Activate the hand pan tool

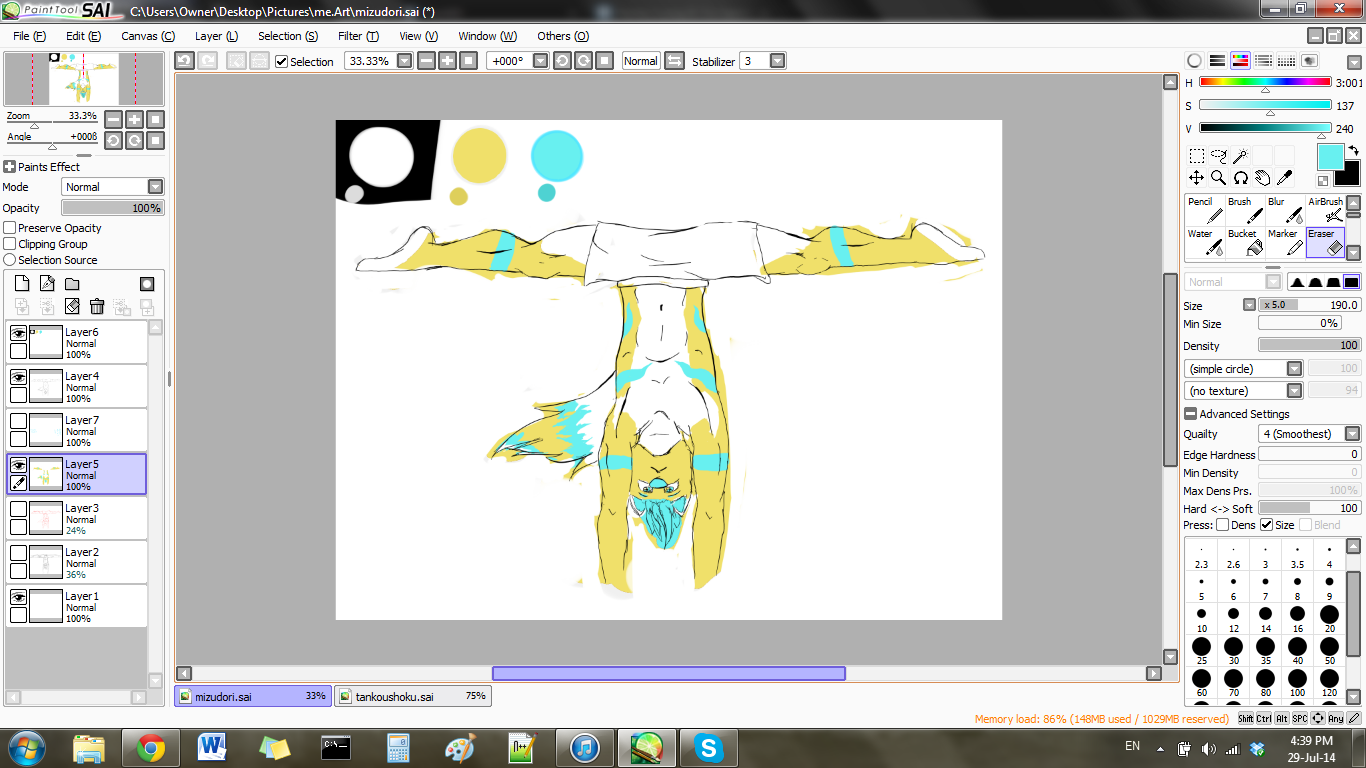coord(1262,178)
